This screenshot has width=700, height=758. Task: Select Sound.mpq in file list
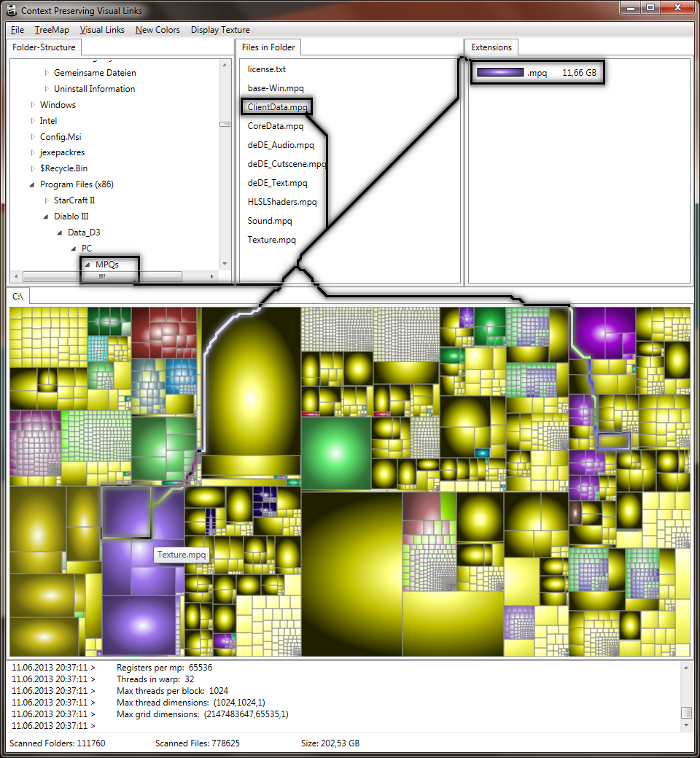pos(270,220)
